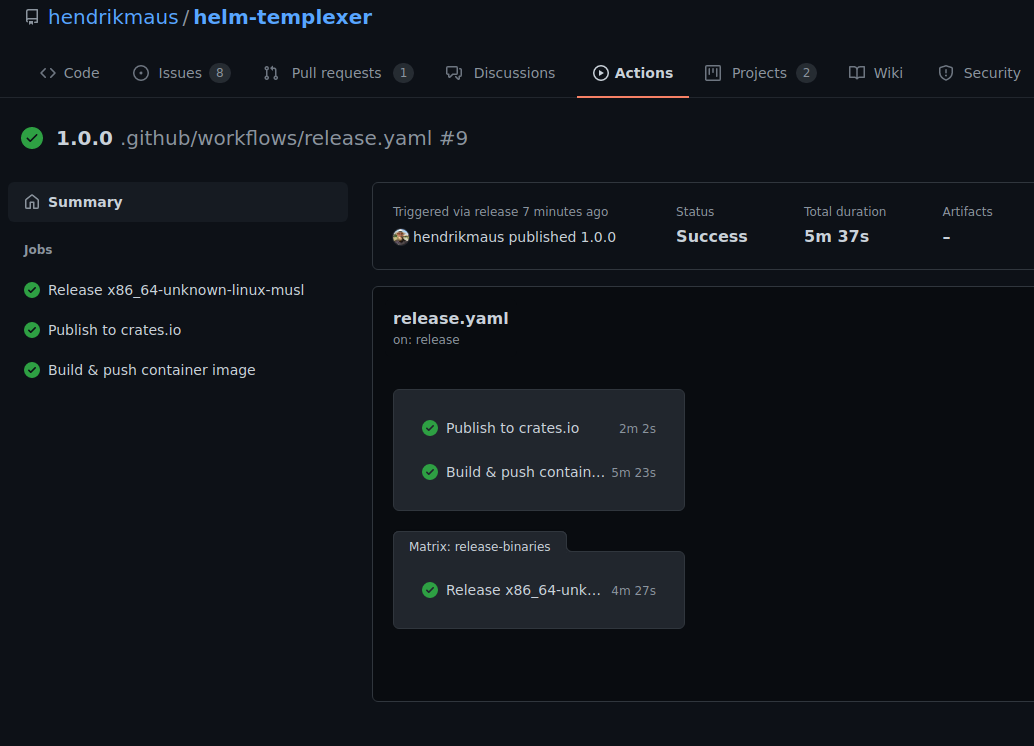
Task: Click the 4m 27s duration
Action: tap(633, 591)
